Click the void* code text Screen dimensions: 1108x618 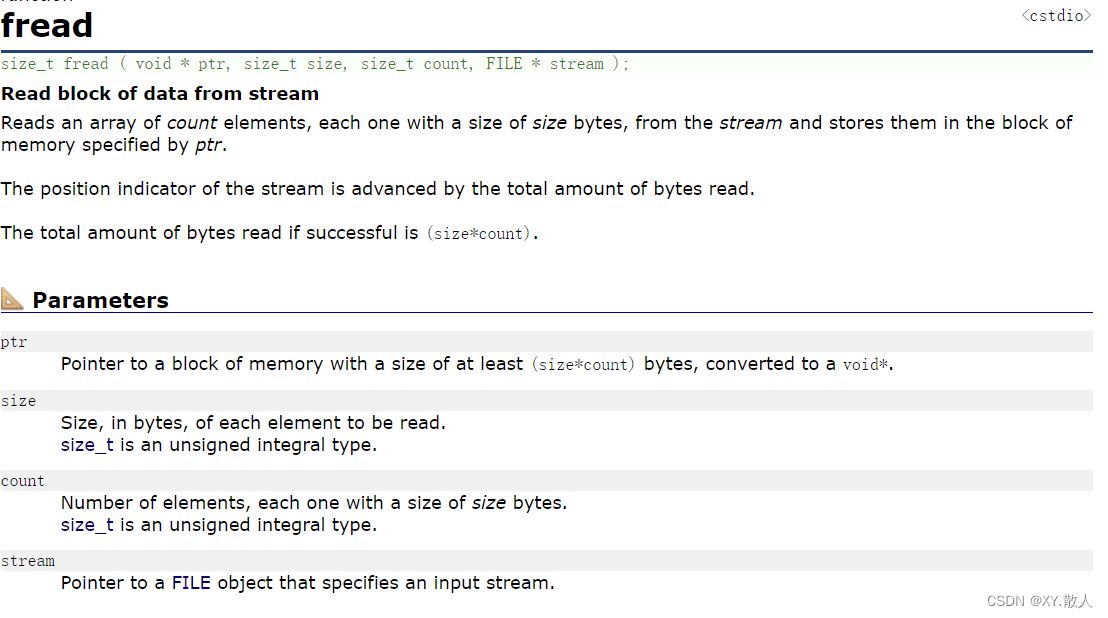[865, 364]
